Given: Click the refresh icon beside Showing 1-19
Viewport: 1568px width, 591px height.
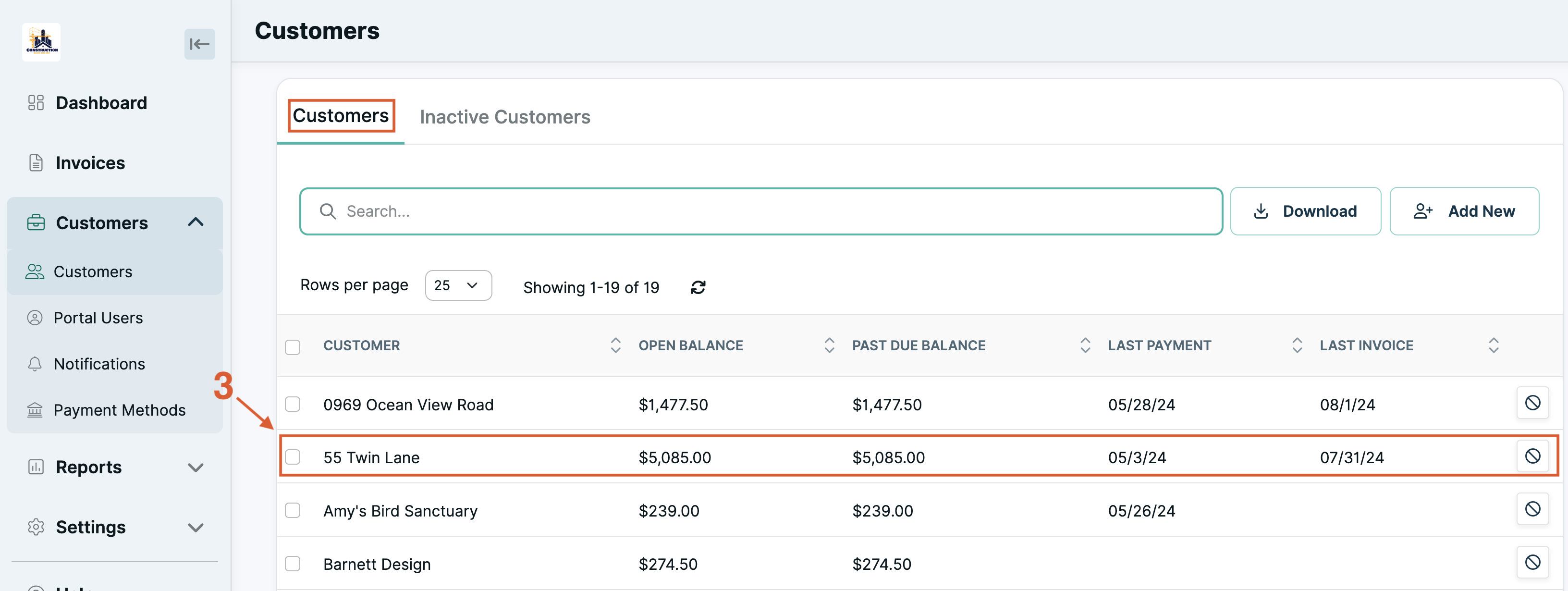Looking at the screenshot, I should point(698,287).
